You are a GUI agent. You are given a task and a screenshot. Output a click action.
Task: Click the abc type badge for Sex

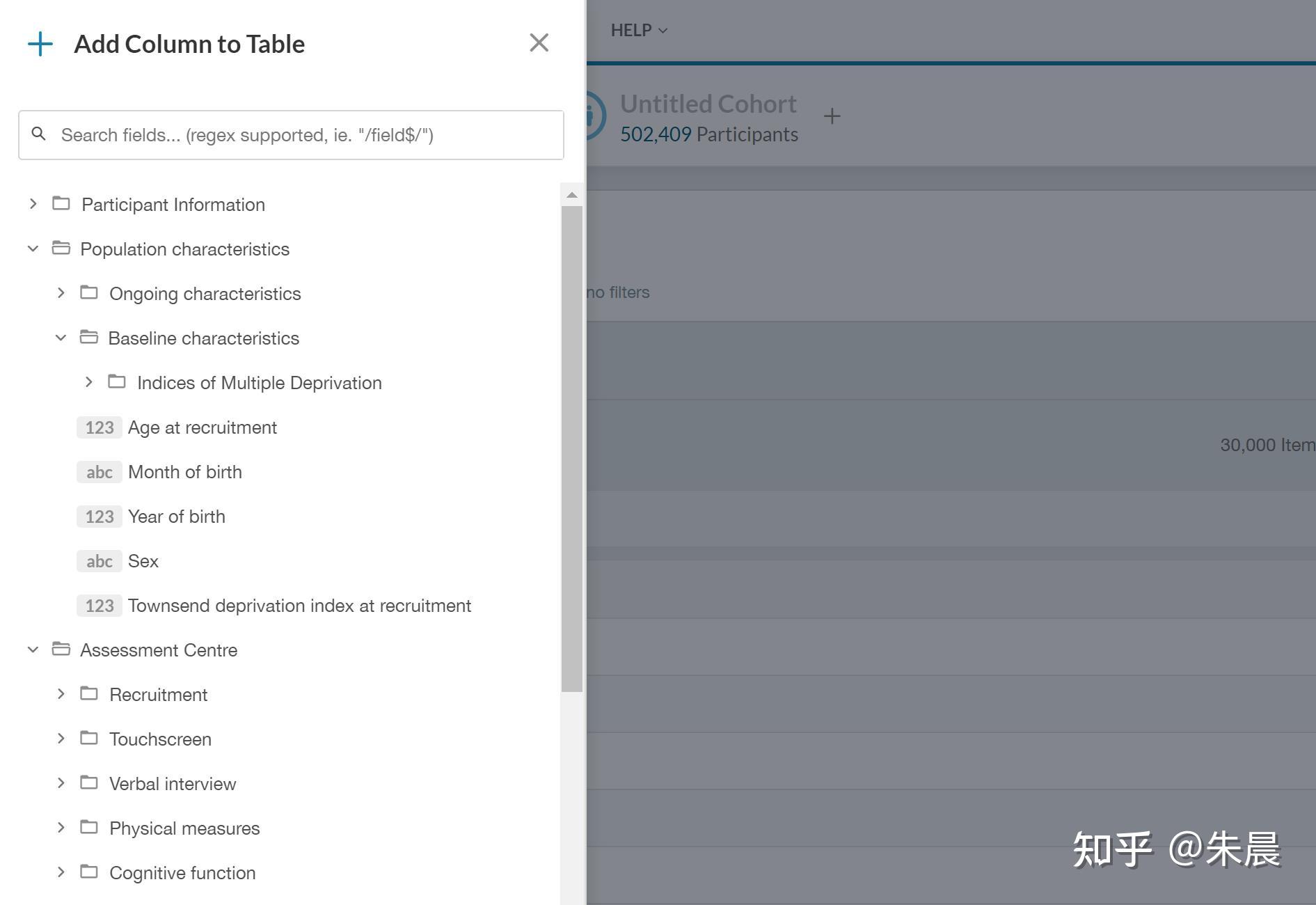[100, 561]
